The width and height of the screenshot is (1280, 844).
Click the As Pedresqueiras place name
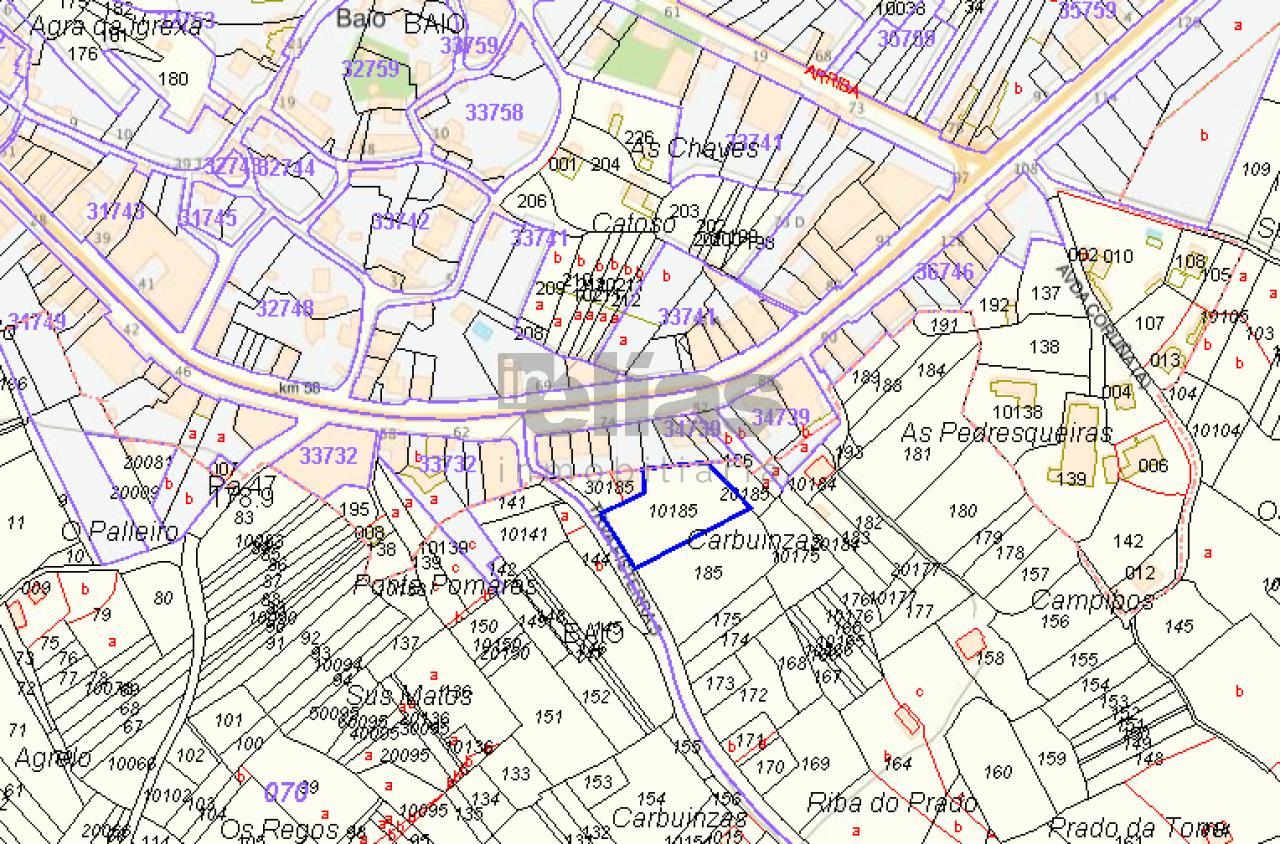(1006, 433)
